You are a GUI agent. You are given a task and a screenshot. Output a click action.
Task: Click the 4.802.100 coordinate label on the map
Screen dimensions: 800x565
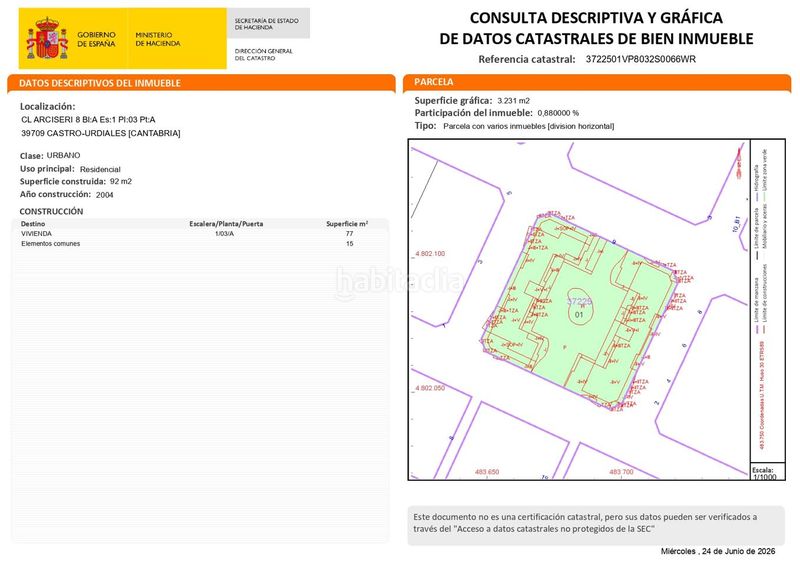tap(430, 253)
